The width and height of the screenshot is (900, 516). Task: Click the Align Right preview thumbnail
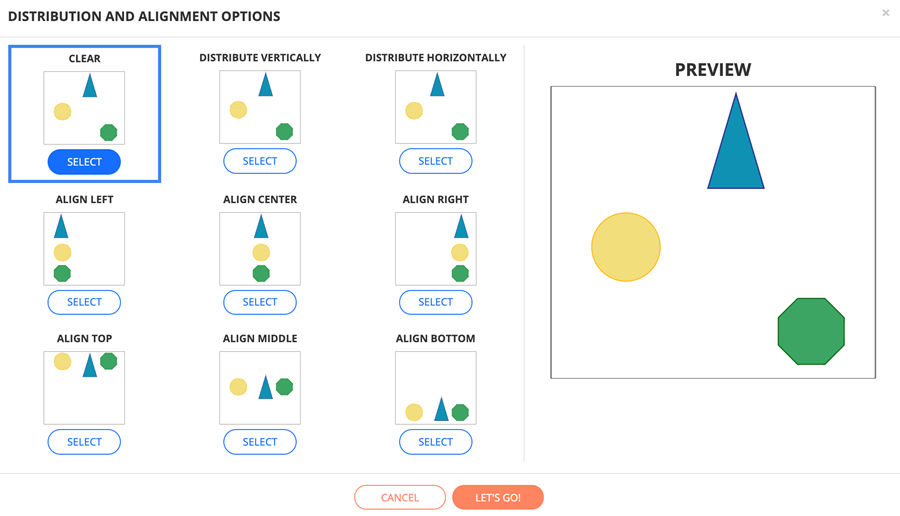[436, 249]
